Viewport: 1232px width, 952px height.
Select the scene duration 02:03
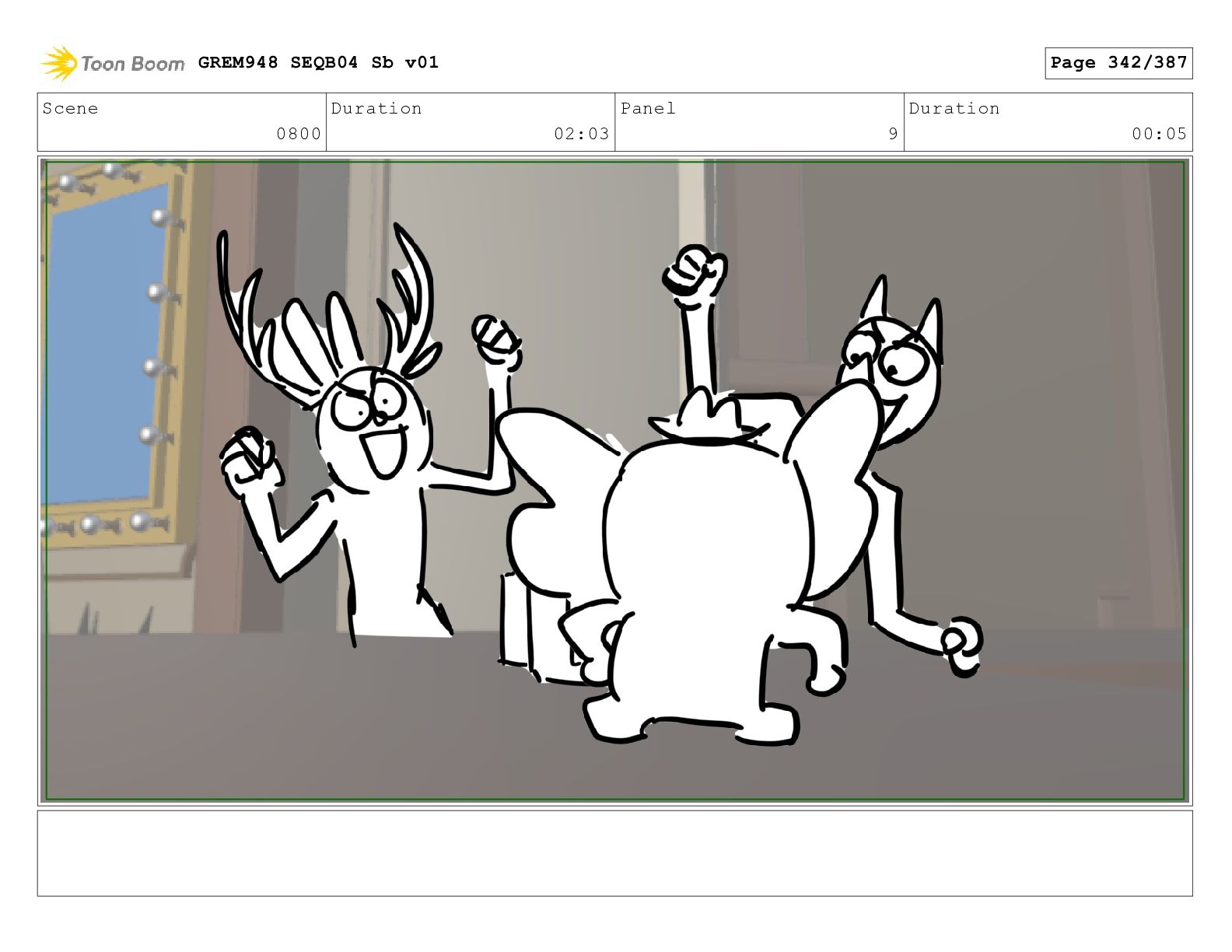tap(581, 134)
